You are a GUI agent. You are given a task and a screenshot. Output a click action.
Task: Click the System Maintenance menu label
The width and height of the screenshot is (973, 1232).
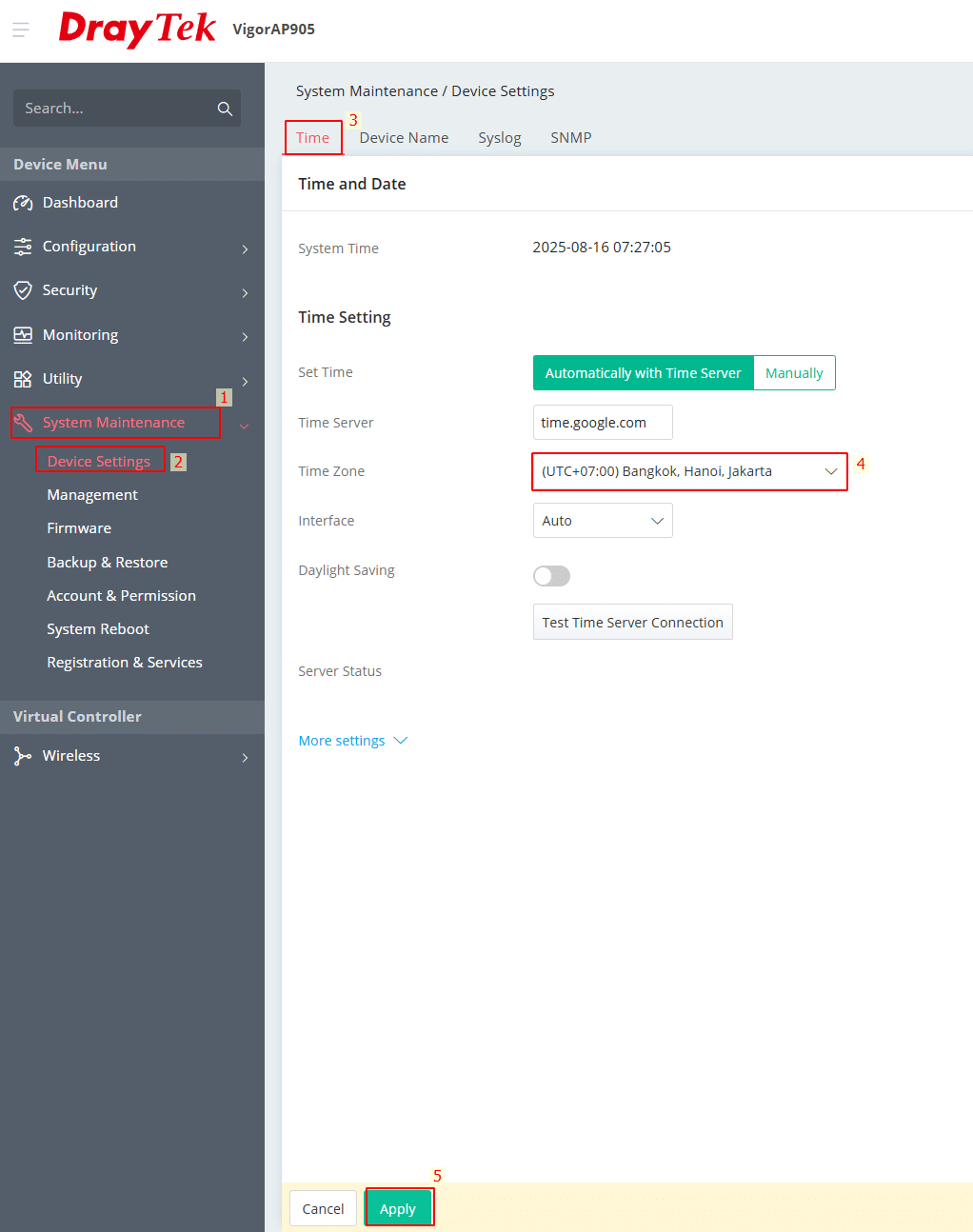[x=114, y=423]
